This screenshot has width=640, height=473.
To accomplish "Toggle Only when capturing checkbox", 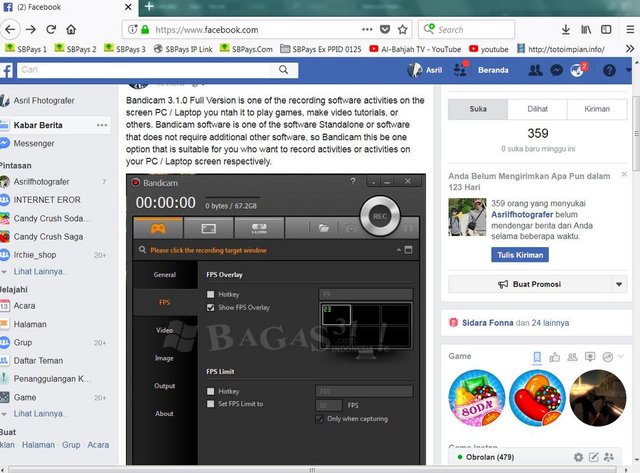I will coord(320,419).
